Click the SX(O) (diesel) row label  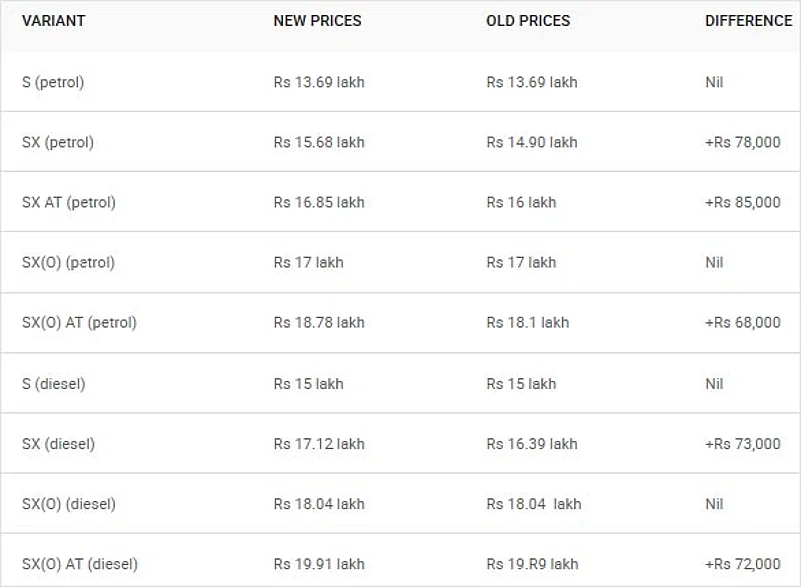click(x=69, y=503)
